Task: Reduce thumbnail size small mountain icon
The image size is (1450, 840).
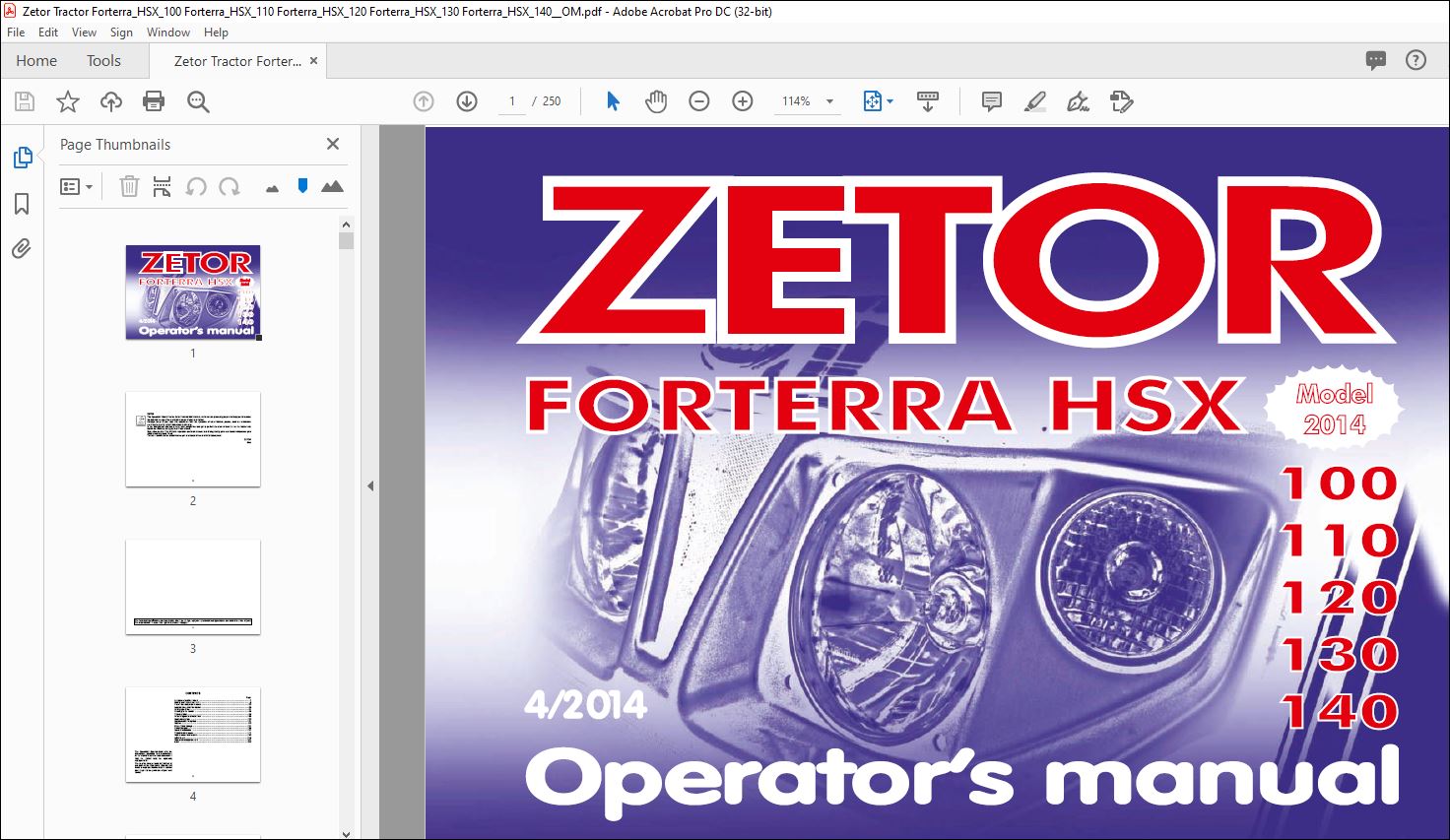Action: pyautogui.click(x=273, y=188)
